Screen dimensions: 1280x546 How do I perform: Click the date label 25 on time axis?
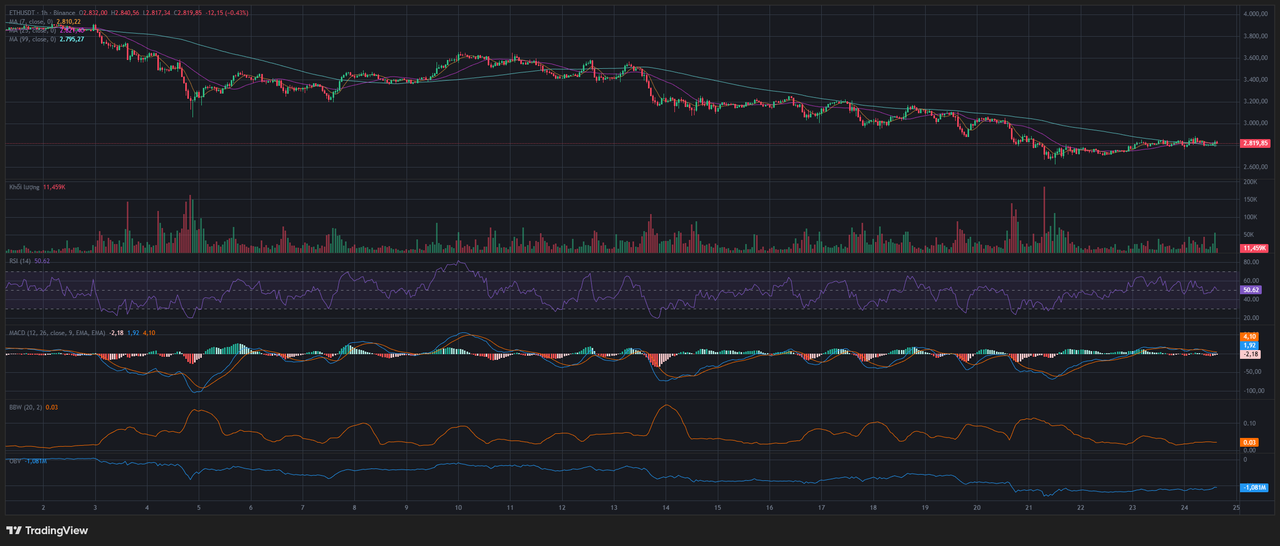[x=1237, y=507]
